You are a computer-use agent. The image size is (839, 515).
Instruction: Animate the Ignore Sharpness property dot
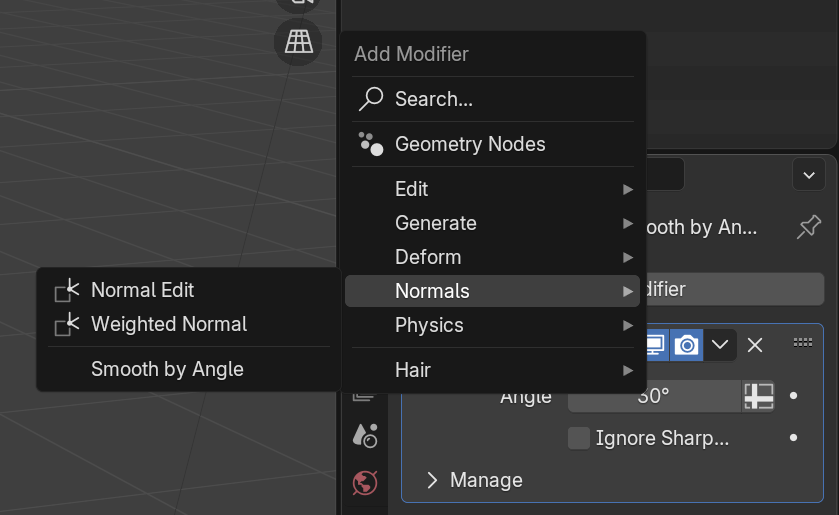794,438
